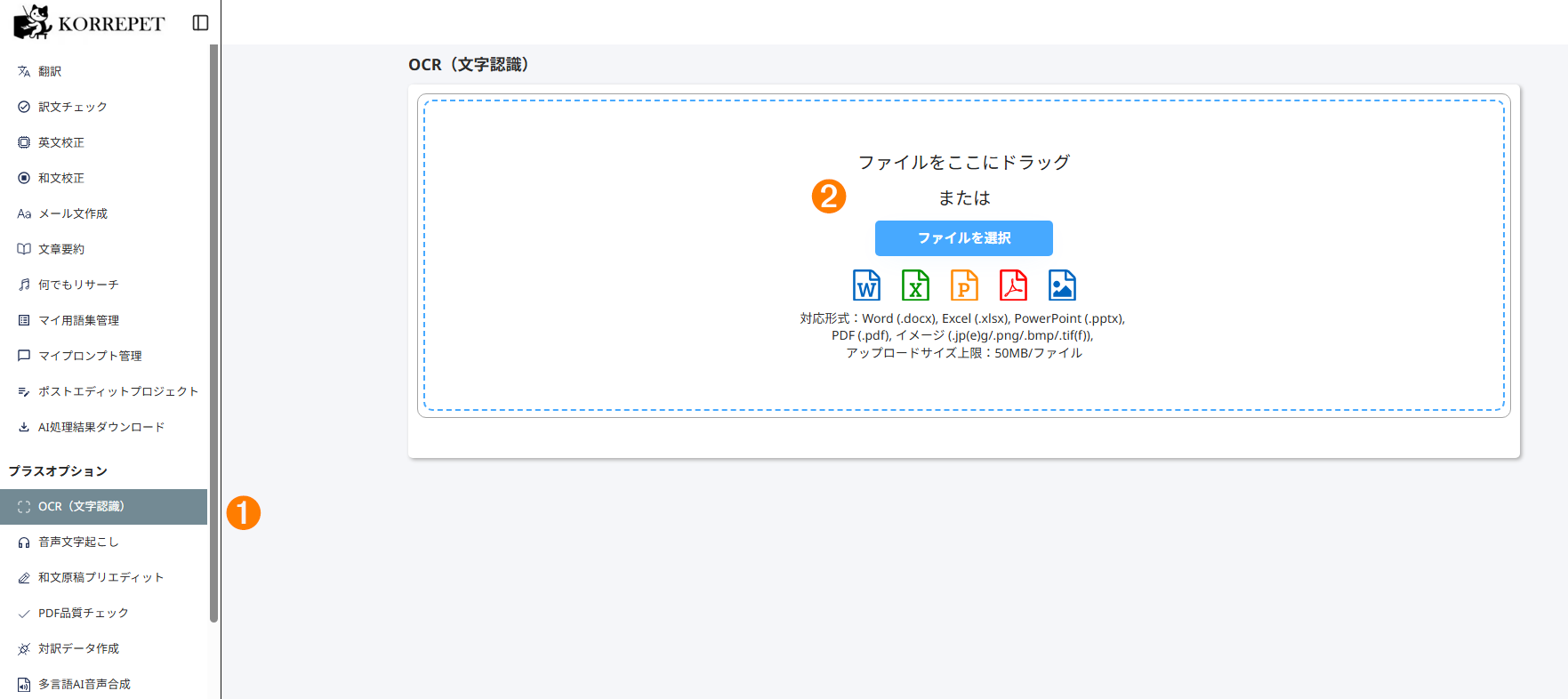Click the KORREPET cat logo
1568x699 pixels.
pyautogui.click(x=33, y=22)
